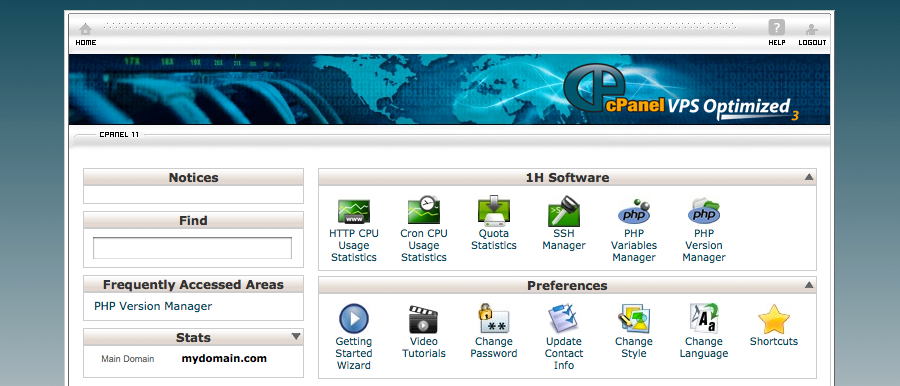Click the Logout user icon
This screenshot has width=900, height=386.
click(x=812, y=29)
